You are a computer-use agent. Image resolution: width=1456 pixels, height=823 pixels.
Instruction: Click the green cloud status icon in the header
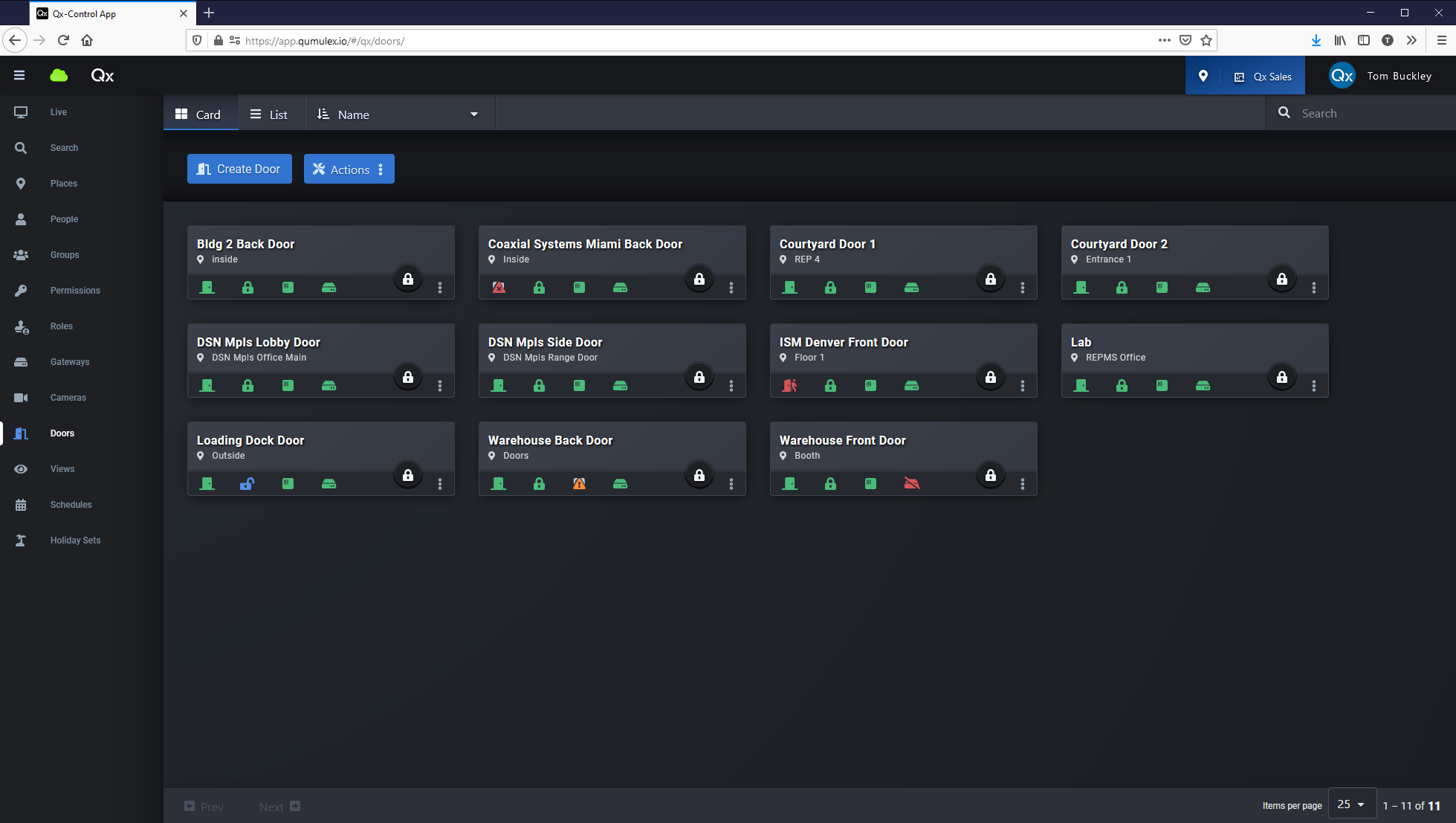click(59, 75)
